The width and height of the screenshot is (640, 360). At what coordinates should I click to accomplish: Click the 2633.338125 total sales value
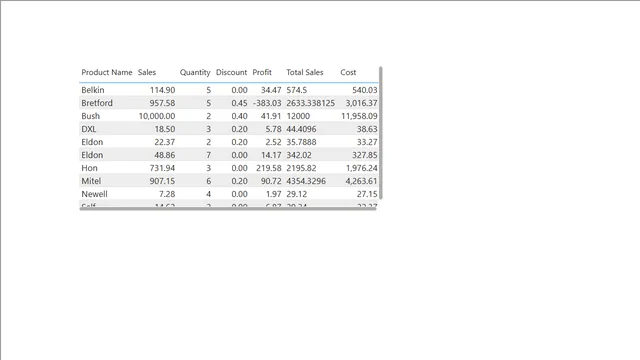click(x=311, y=103)
